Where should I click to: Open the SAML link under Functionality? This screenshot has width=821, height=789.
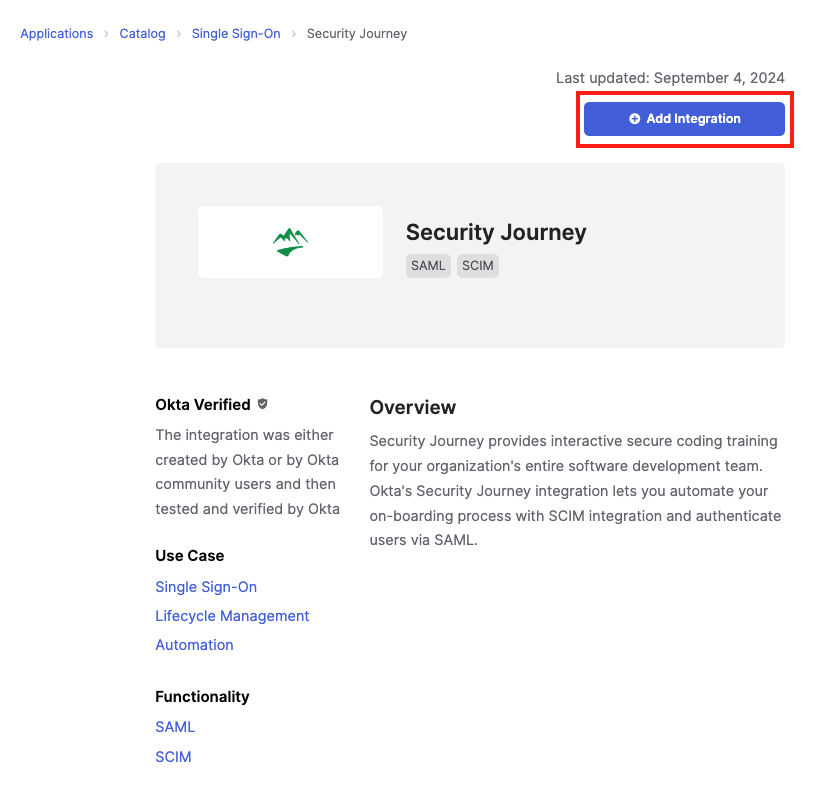pos(175,727)
